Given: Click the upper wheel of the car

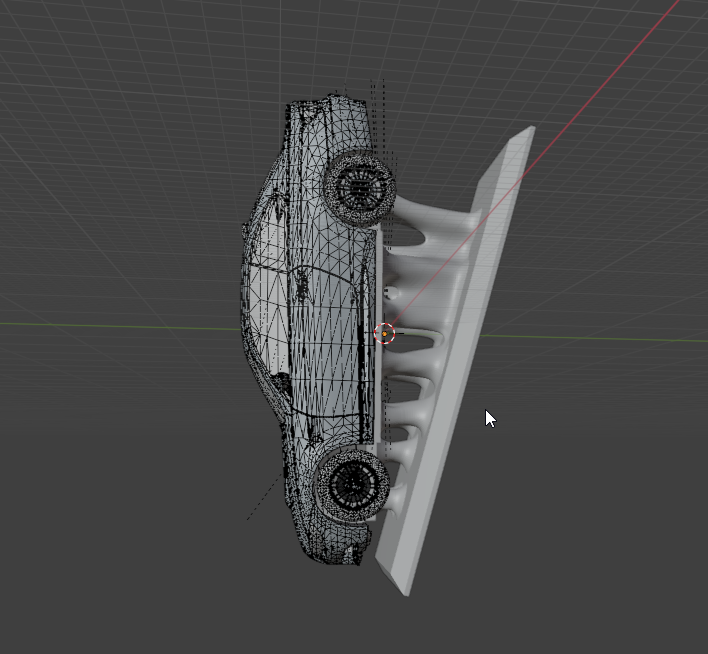Looking at the screenshot, I should (x=359, y=187).
